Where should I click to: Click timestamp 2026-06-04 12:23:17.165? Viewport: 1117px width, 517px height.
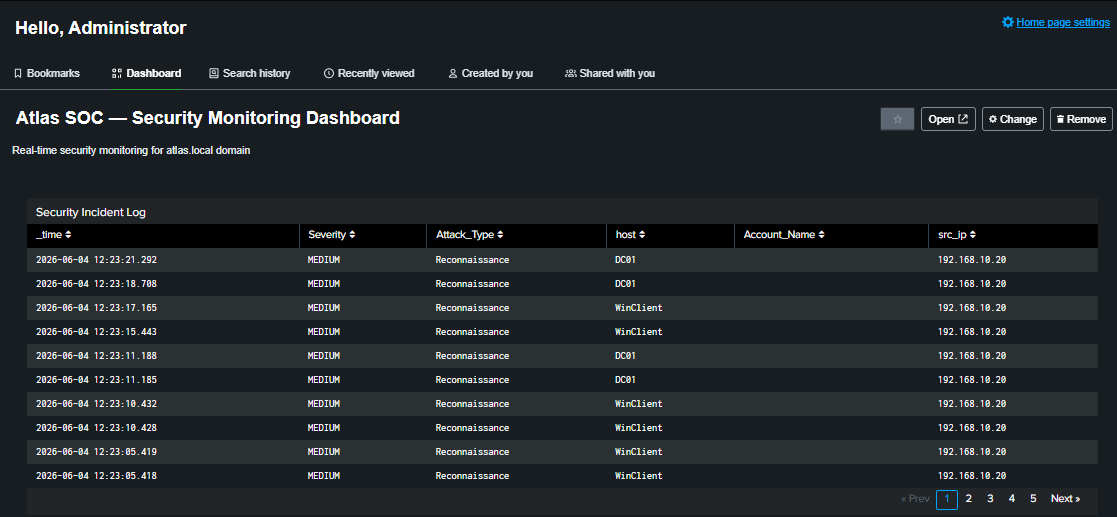click(x=96, y=308)
